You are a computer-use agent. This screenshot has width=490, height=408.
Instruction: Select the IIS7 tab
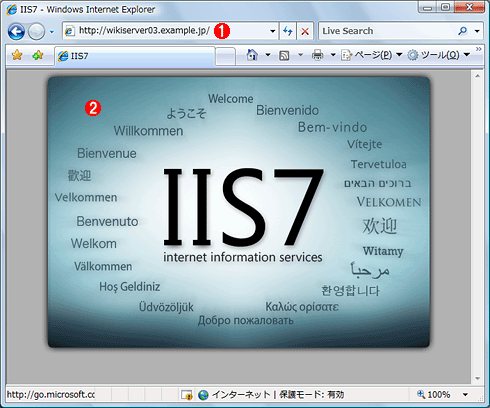134,56
